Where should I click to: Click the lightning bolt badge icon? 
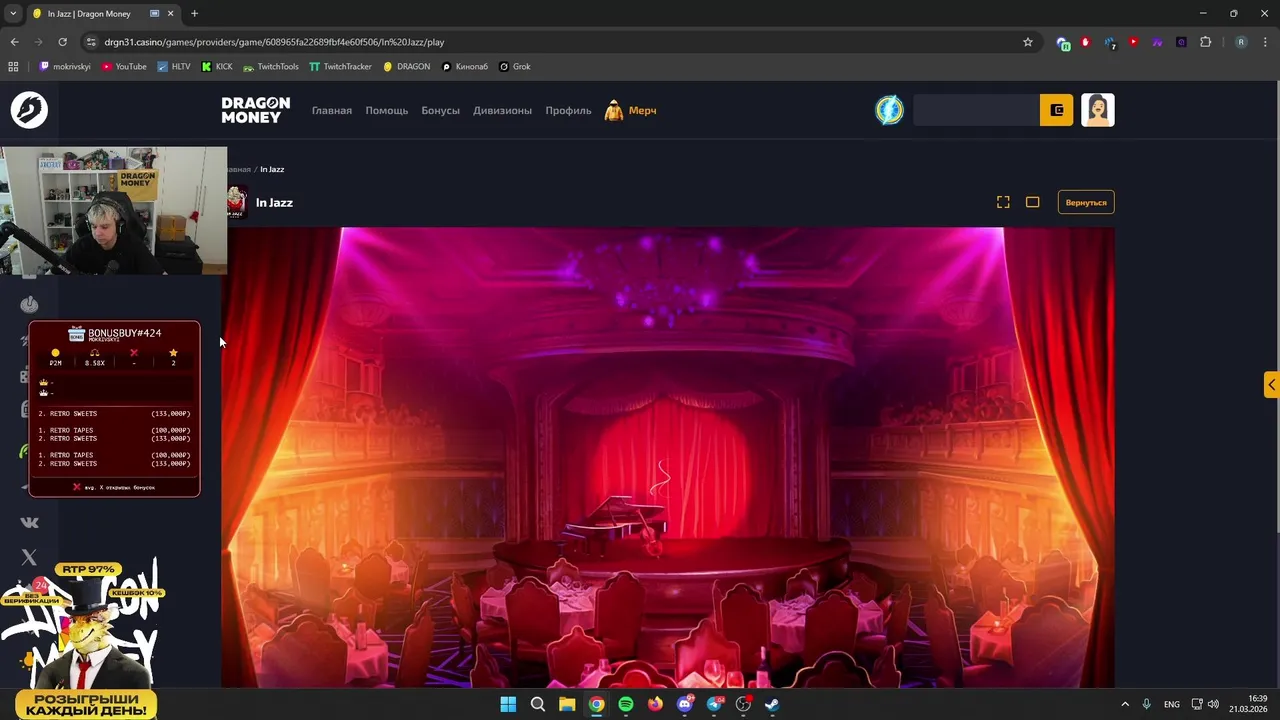(x=889, y=110)
